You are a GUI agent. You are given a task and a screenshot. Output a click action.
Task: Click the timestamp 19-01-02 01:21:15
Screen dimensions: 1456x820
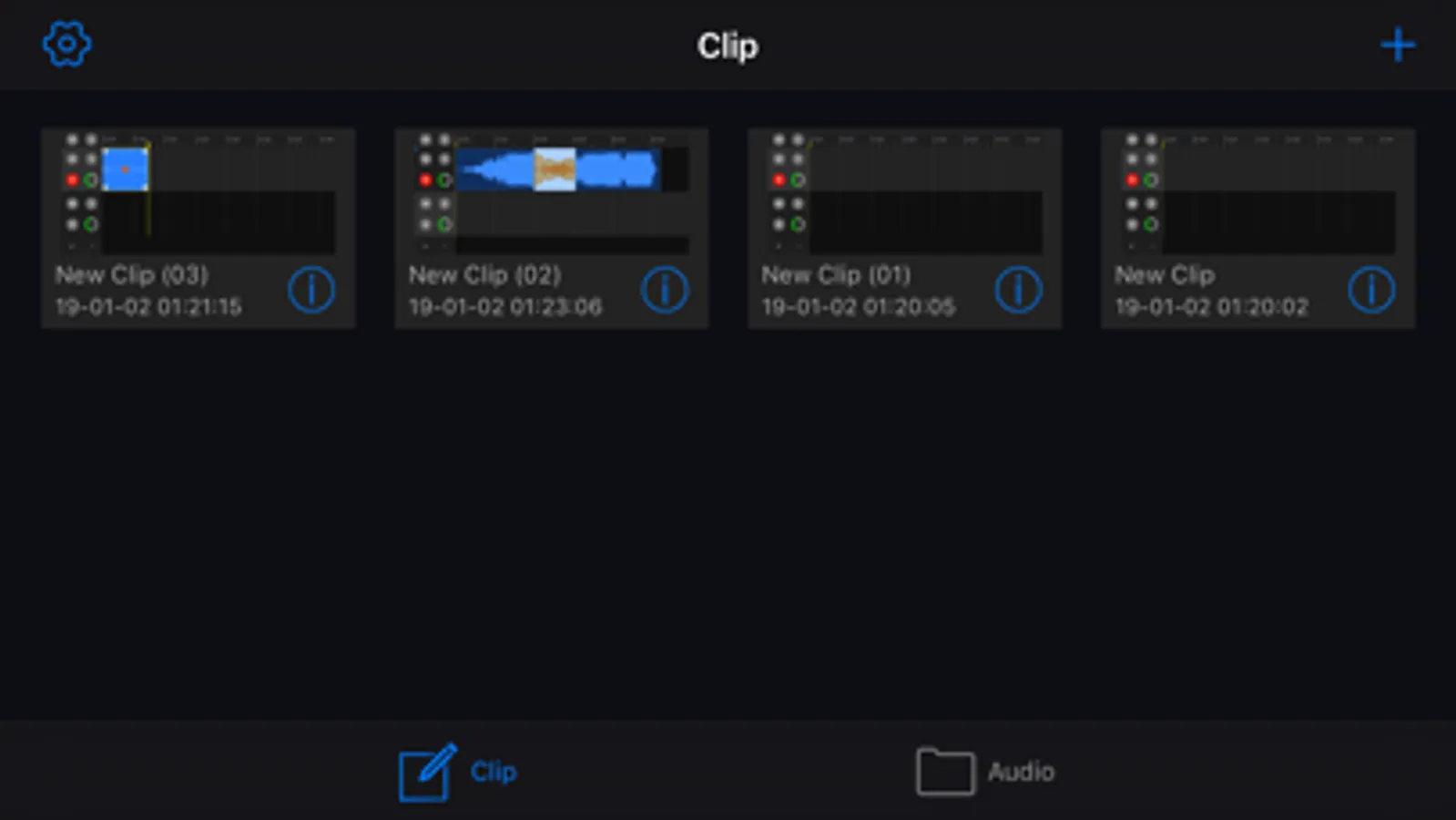148,307
